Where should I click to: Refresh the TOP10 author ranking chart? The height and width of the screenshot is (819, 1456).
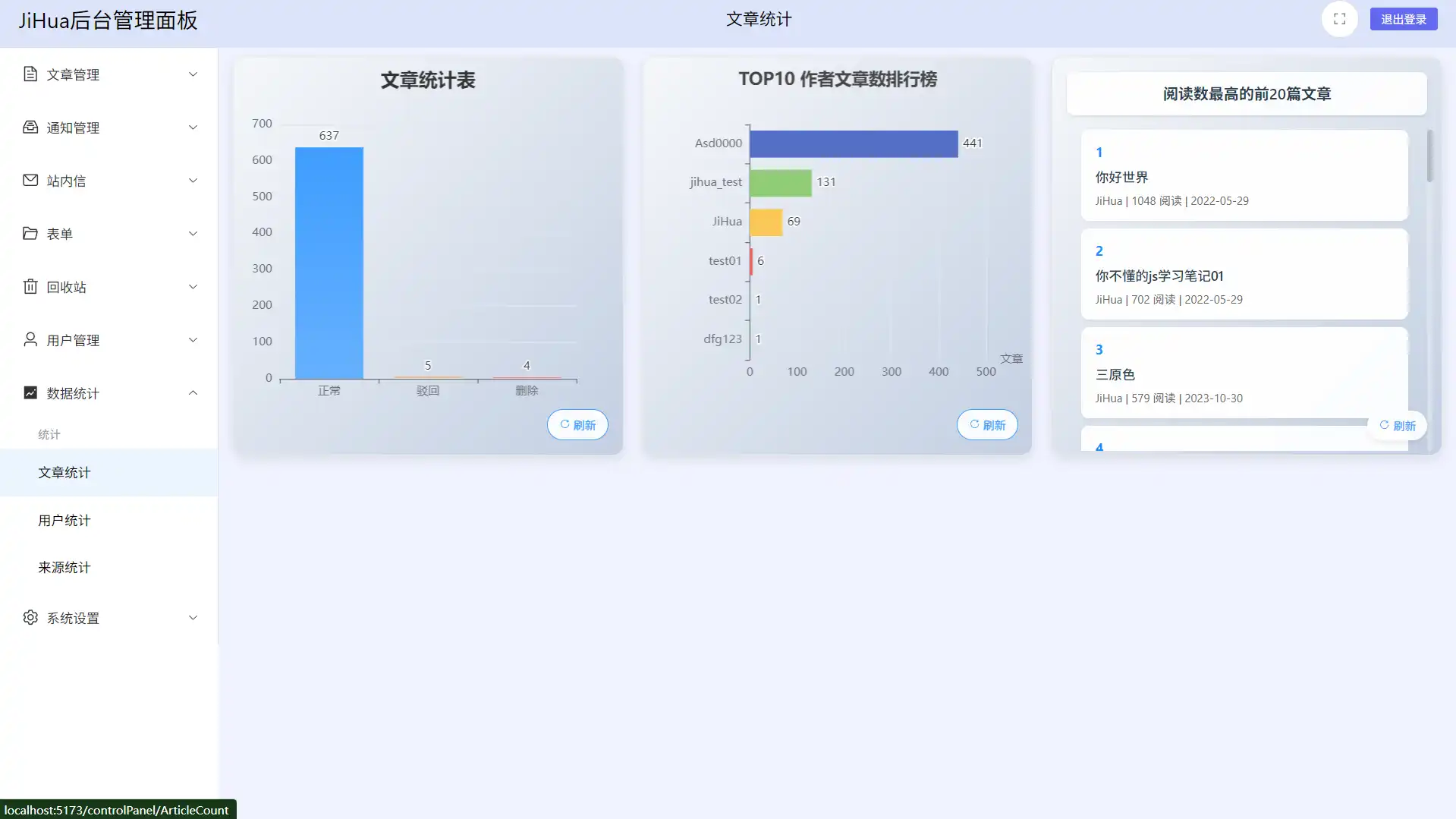986,424
